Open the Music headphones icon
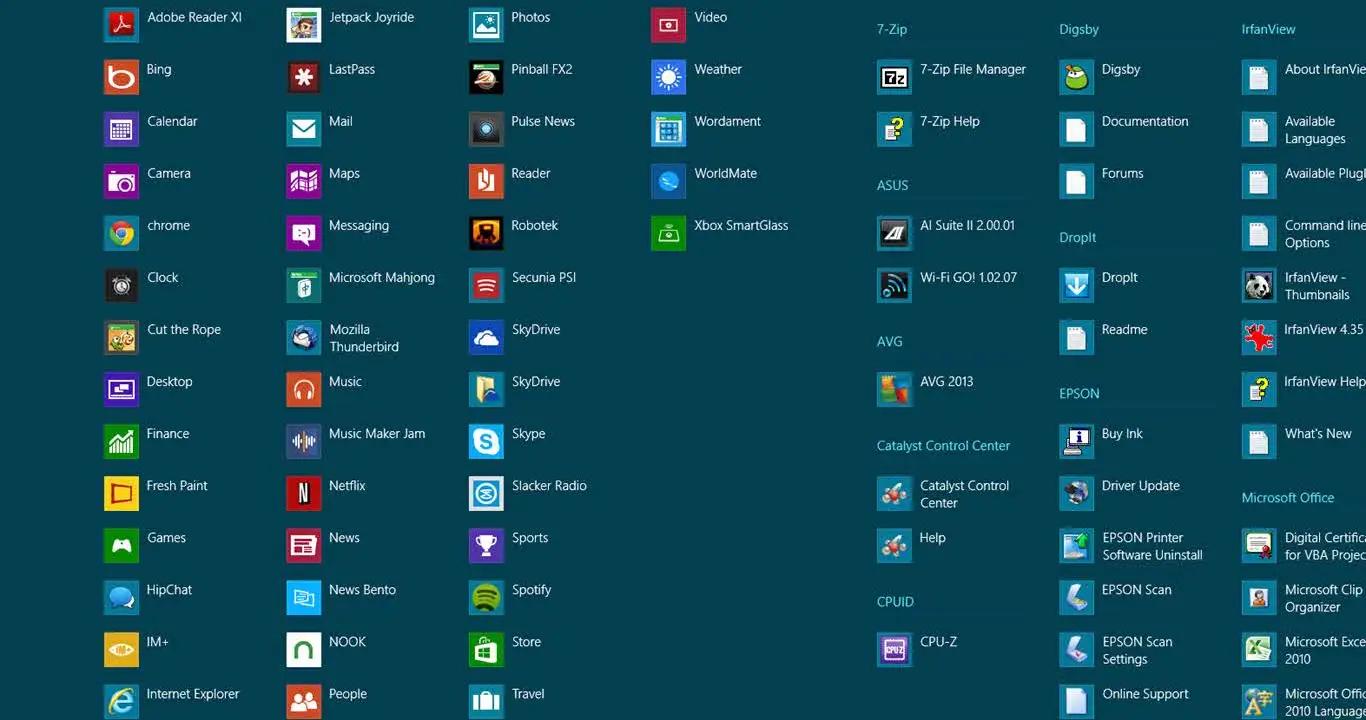The height and width of the screenshot is (720, 1366). 304,389
